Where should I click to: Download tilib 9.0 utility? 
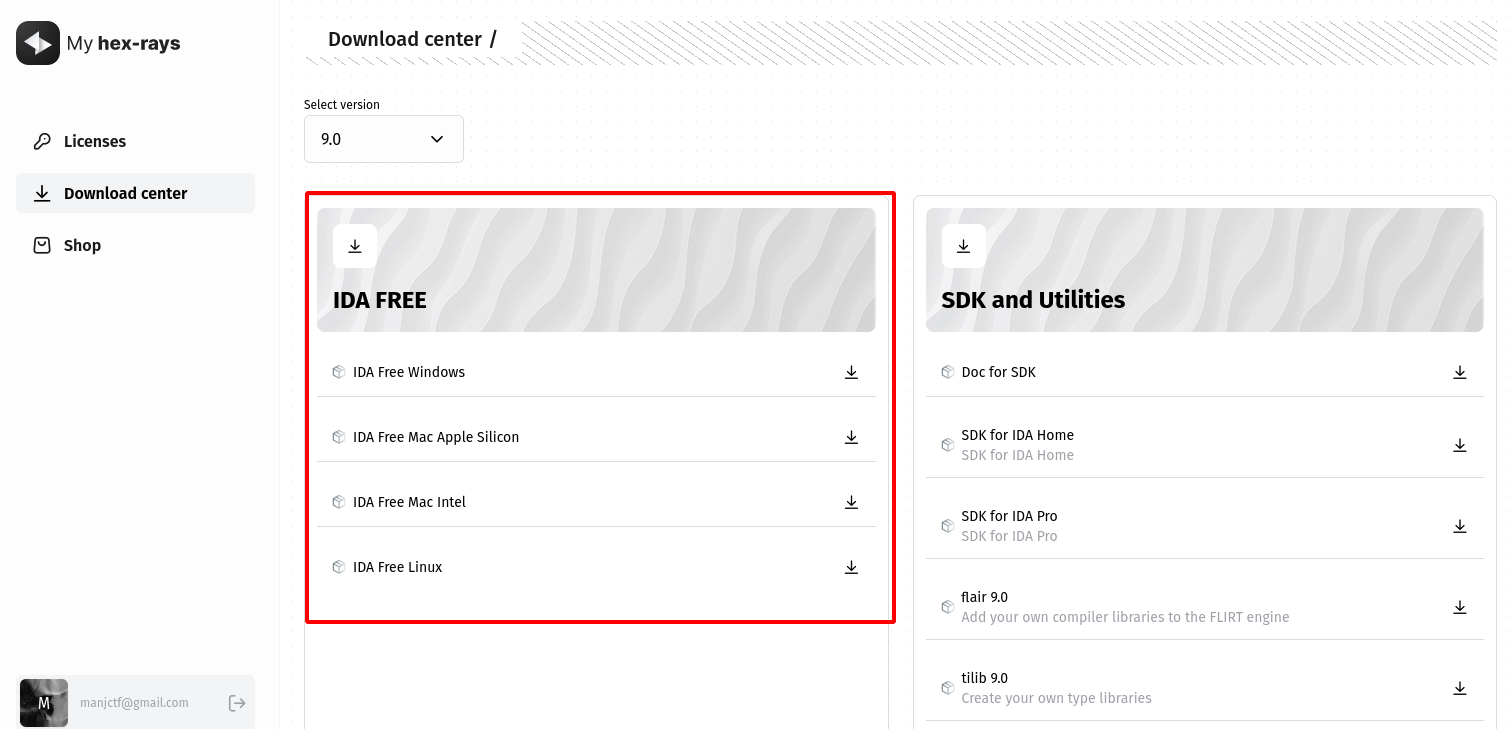point(1459,688)
